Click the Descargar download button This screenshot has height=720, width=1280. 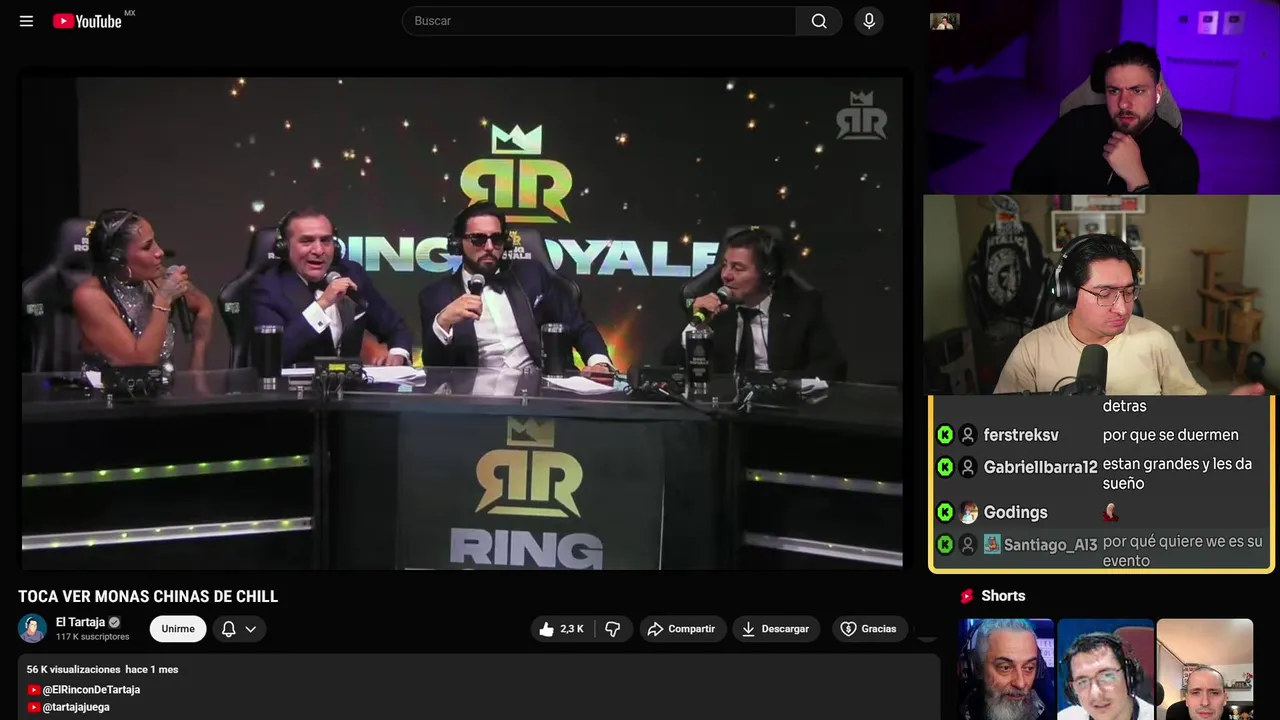point(776,629)
